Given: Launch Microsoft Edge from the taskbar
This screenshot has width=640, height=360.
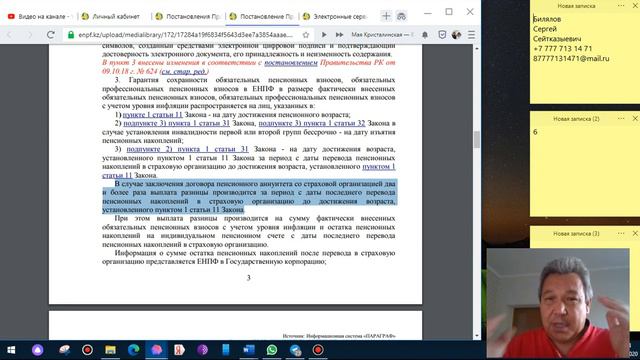Looking at the screenshot, I should (x=133, y=350).
